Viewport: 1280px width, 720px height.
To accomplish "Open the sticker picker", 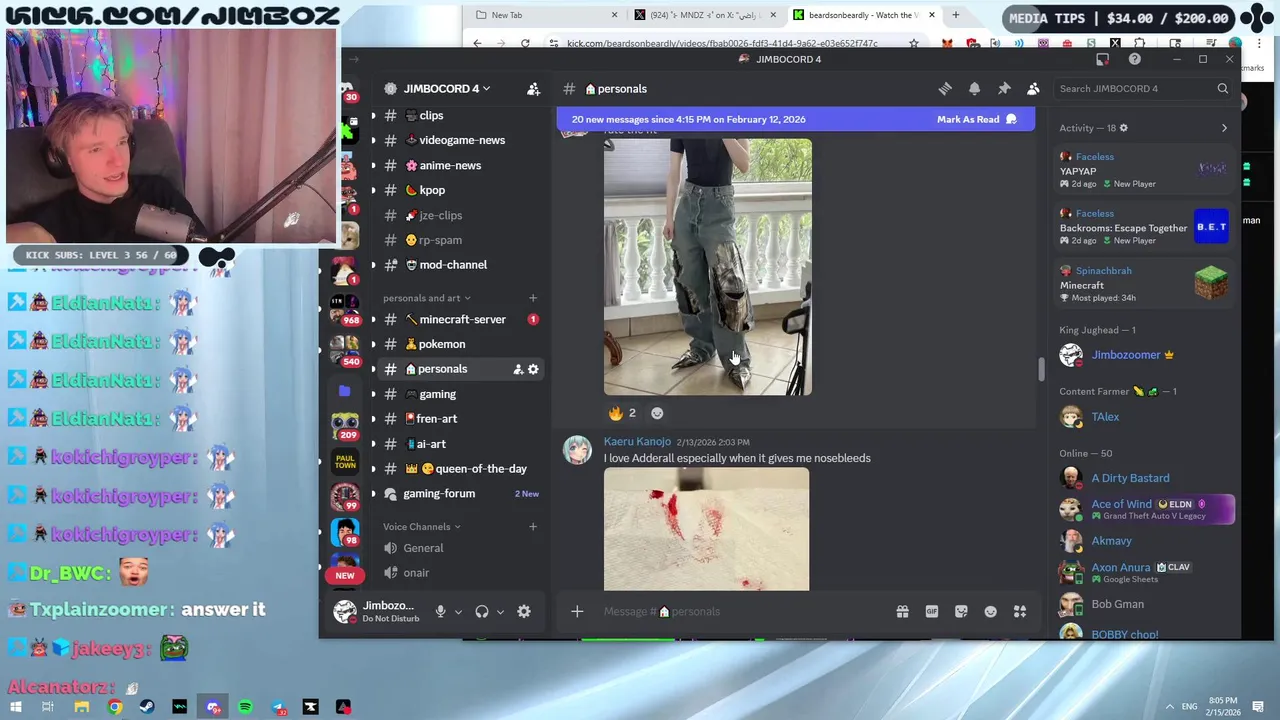I will pyautogui.click(x=961, y=611).
